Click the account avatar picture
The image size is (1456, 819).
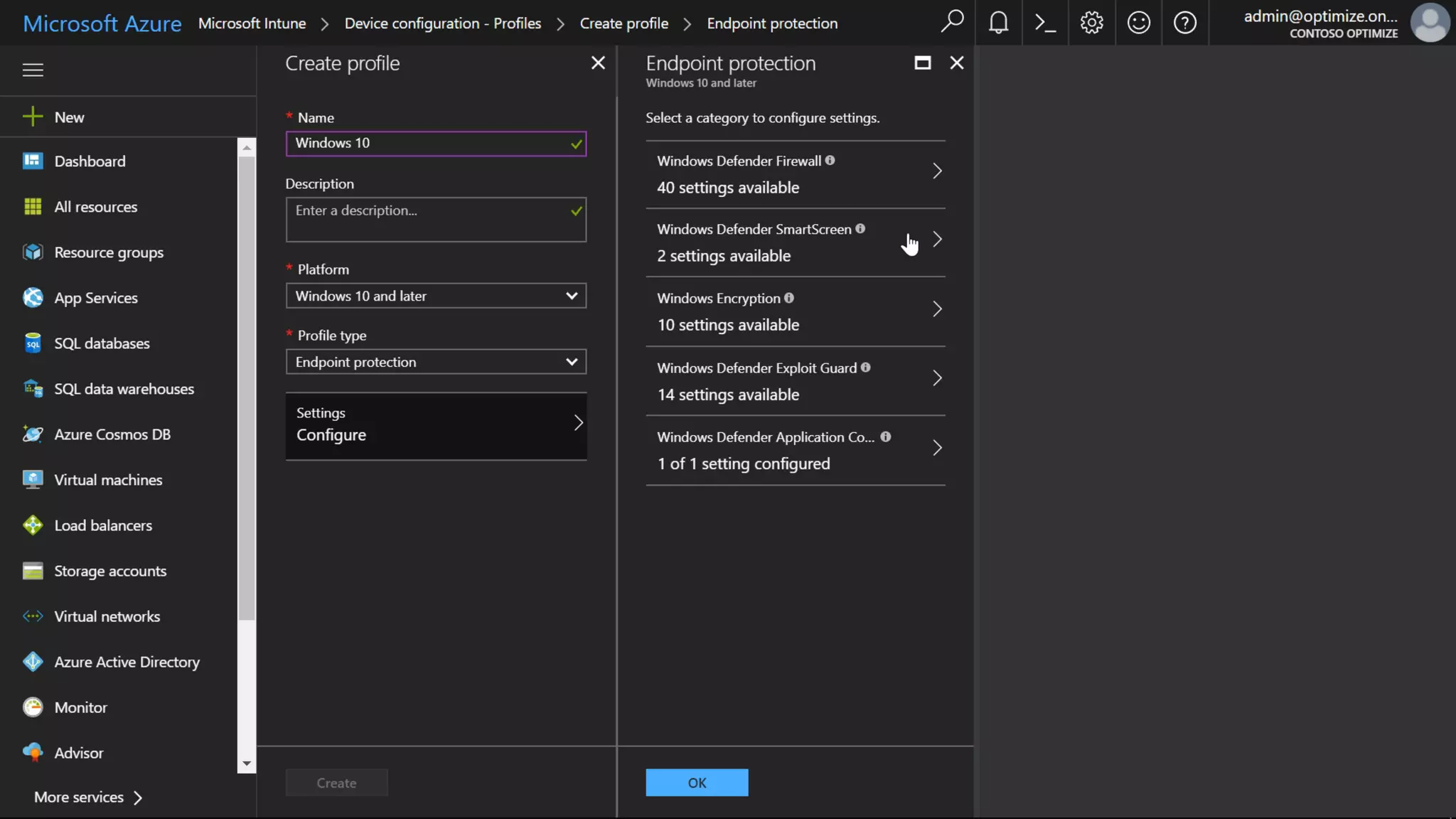pyautogui.click(x=1430, y=23)
